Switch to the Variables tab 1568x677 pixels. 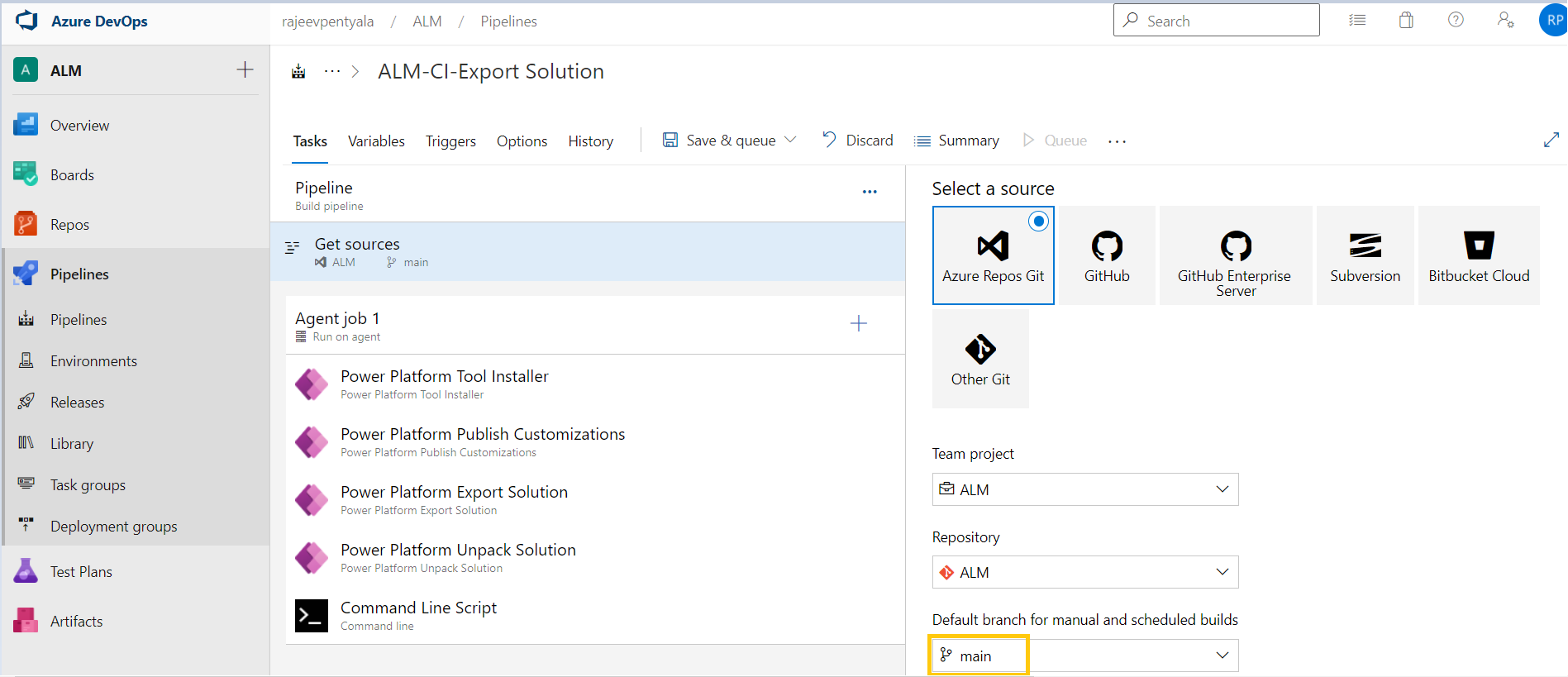pyautogui.click(x=376, y=141)
